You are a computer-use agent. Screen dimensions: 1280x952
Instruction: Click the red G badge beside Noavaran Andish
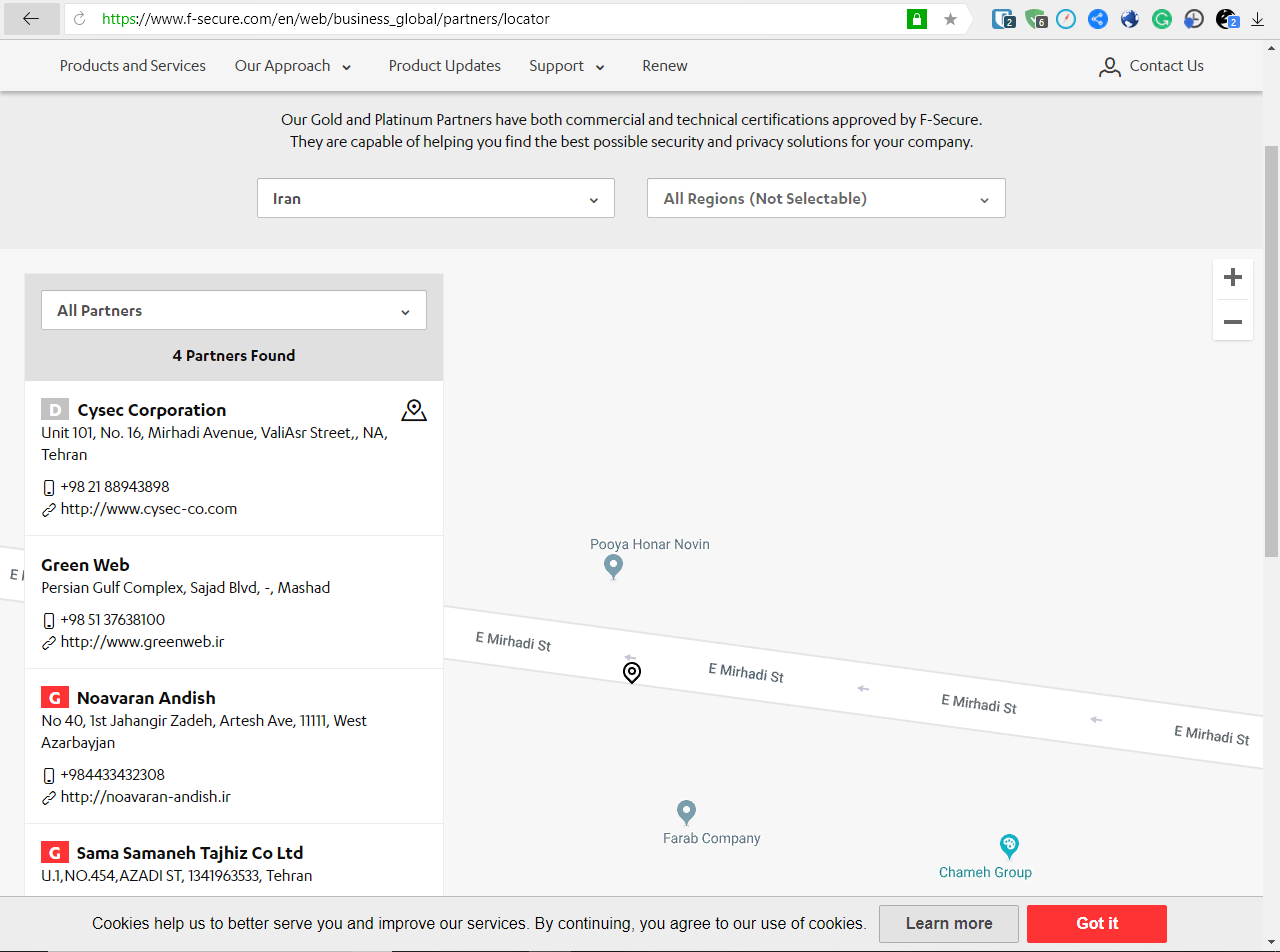pyautogui.click(x=55, y=698)
